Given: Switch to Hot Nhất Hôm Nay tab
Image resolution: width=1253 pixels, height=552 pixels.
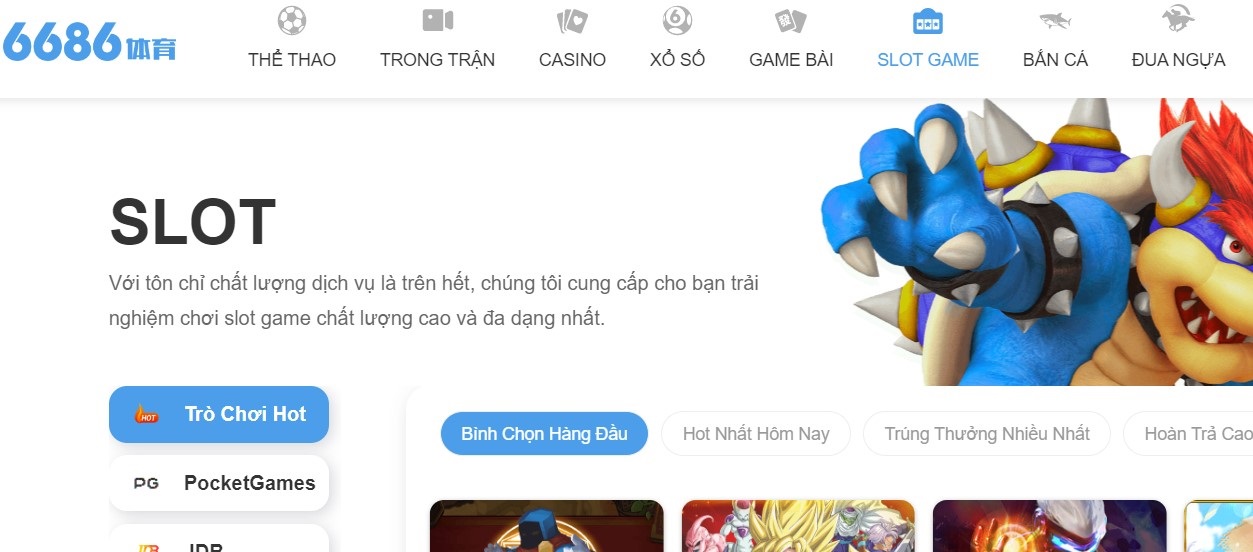Looking at the screenshot, I should click(756, 434).
